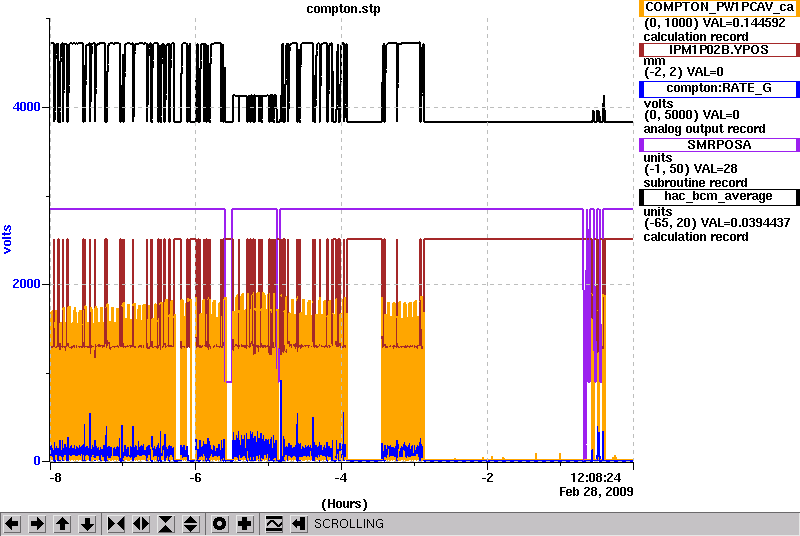Select the hac_bcm_average curve legend

point(719,197)
